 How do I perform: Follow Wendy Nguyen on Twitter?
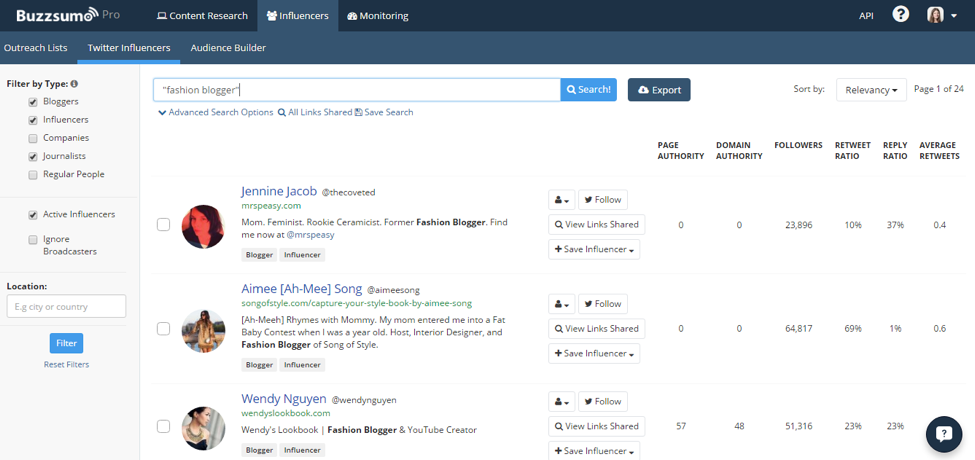pos(603,402)
